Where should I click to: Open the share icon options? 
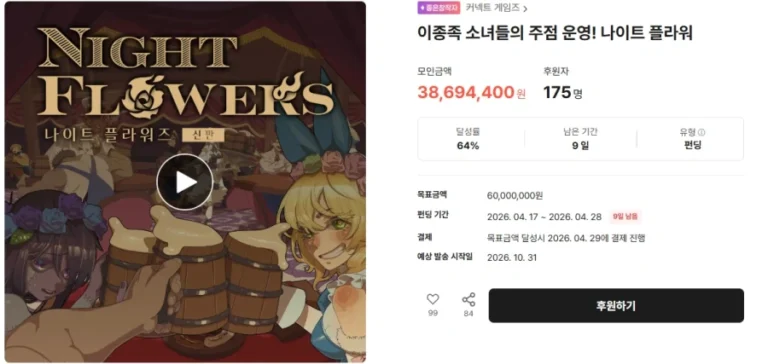[469, 299]
